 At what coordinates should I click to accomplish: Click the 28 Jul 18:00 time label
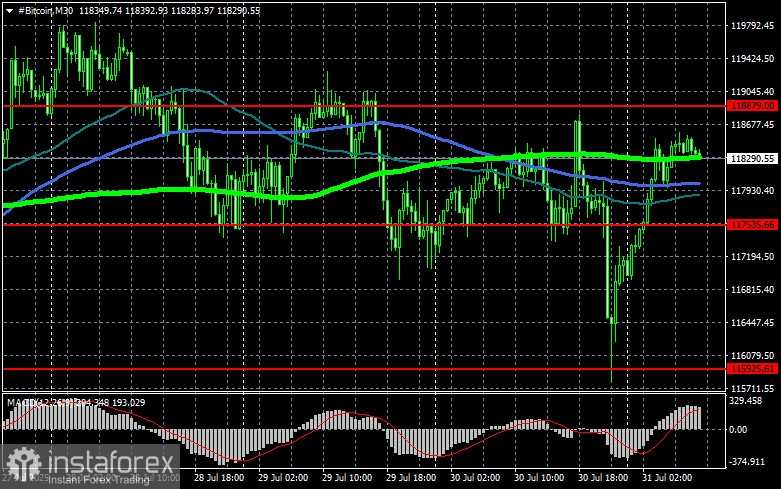219,478
